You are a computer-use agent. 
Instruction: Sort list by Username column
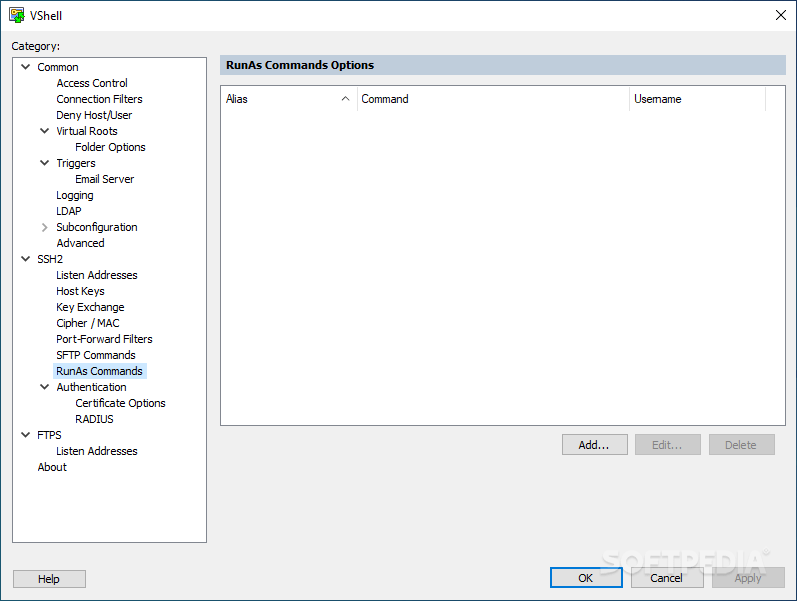click(x=697, y=99)
